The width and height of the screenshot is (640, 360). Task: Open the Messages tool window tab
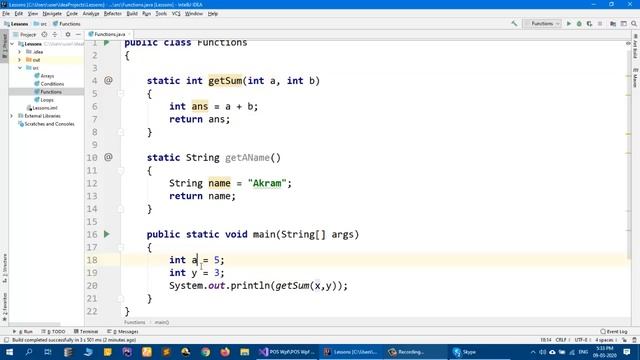[123, 331]
